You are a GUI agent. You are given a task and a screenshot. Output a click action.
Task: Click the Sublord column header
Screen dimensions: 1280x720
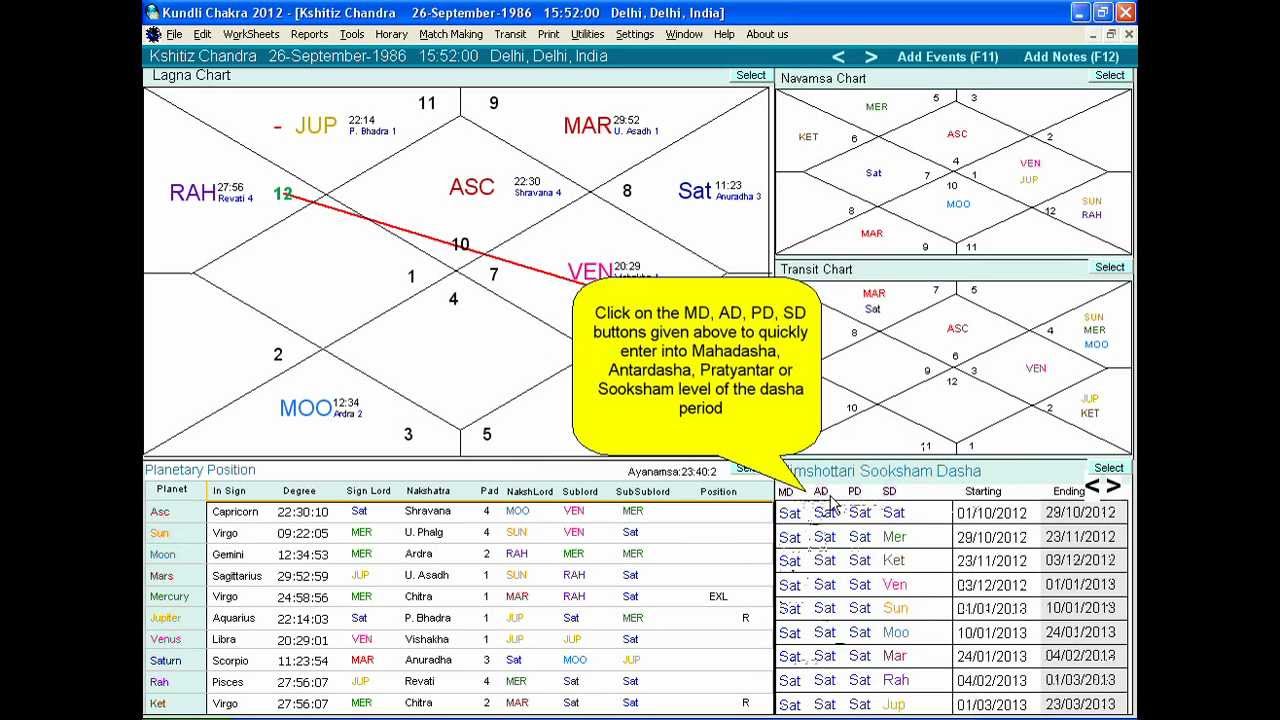point(580,491)
